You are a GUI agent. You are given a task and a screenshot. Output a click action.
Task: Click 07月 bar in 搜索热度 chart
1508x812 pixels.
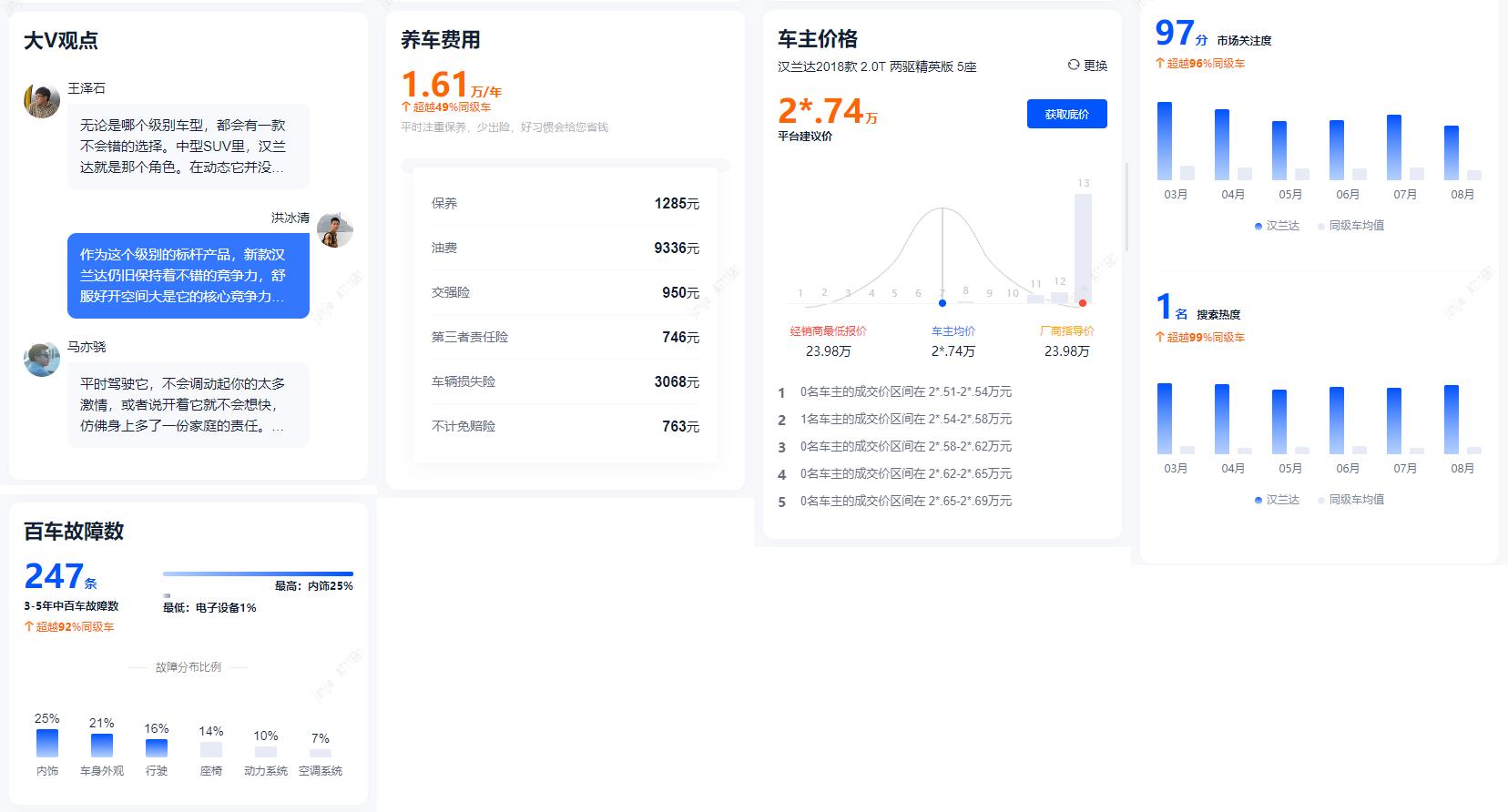[x=1394, y=421]
